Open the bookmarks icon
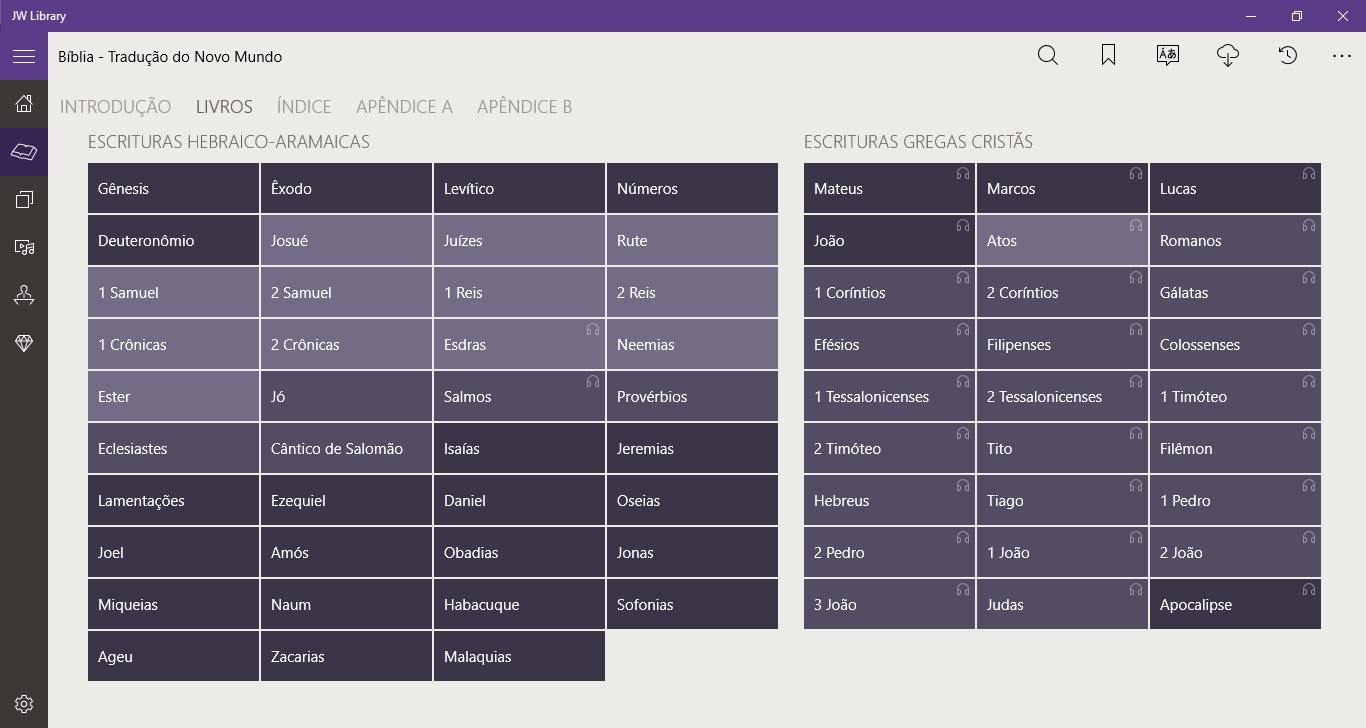The width and height of the screenshot is (1366, 728). (1108, 56)
